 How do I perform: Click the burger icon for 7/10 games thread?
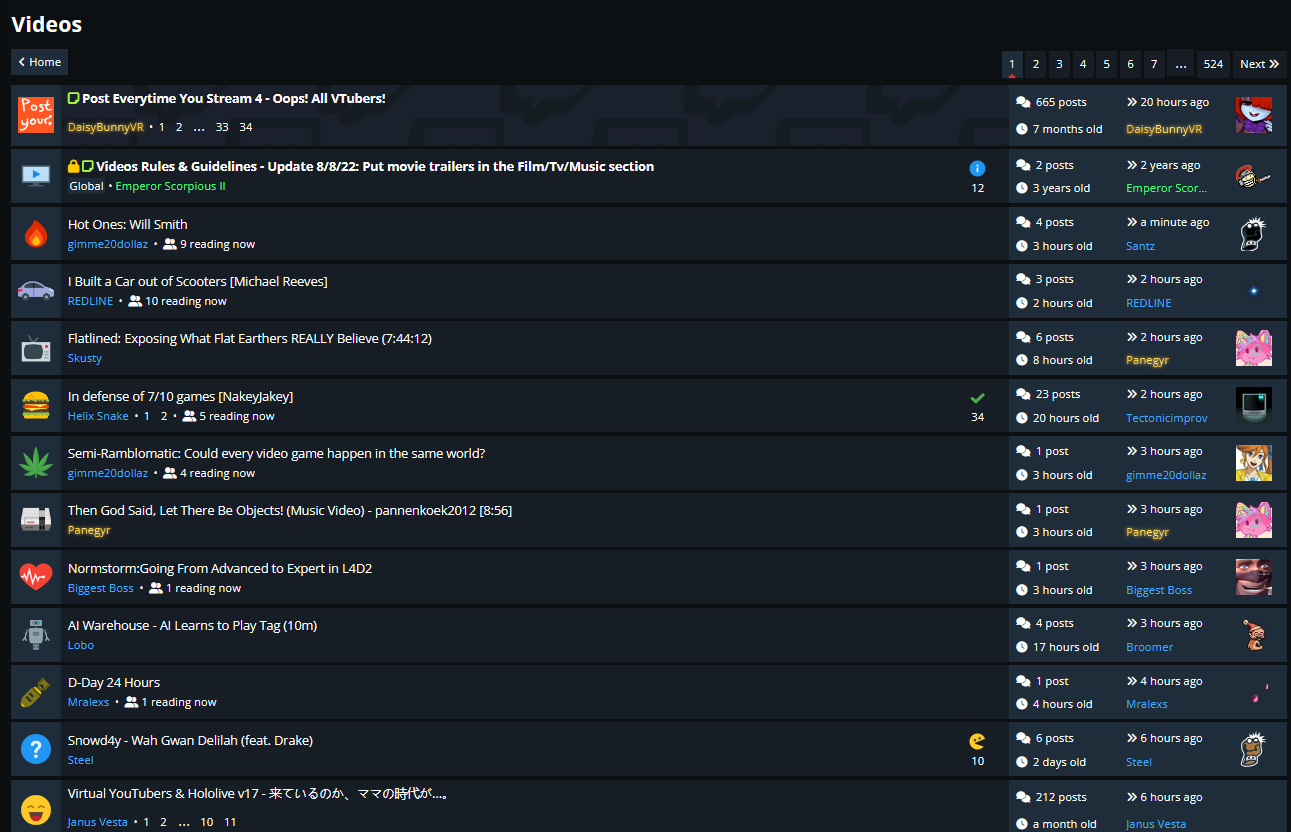pyautogui.click(x=36, y=406)
